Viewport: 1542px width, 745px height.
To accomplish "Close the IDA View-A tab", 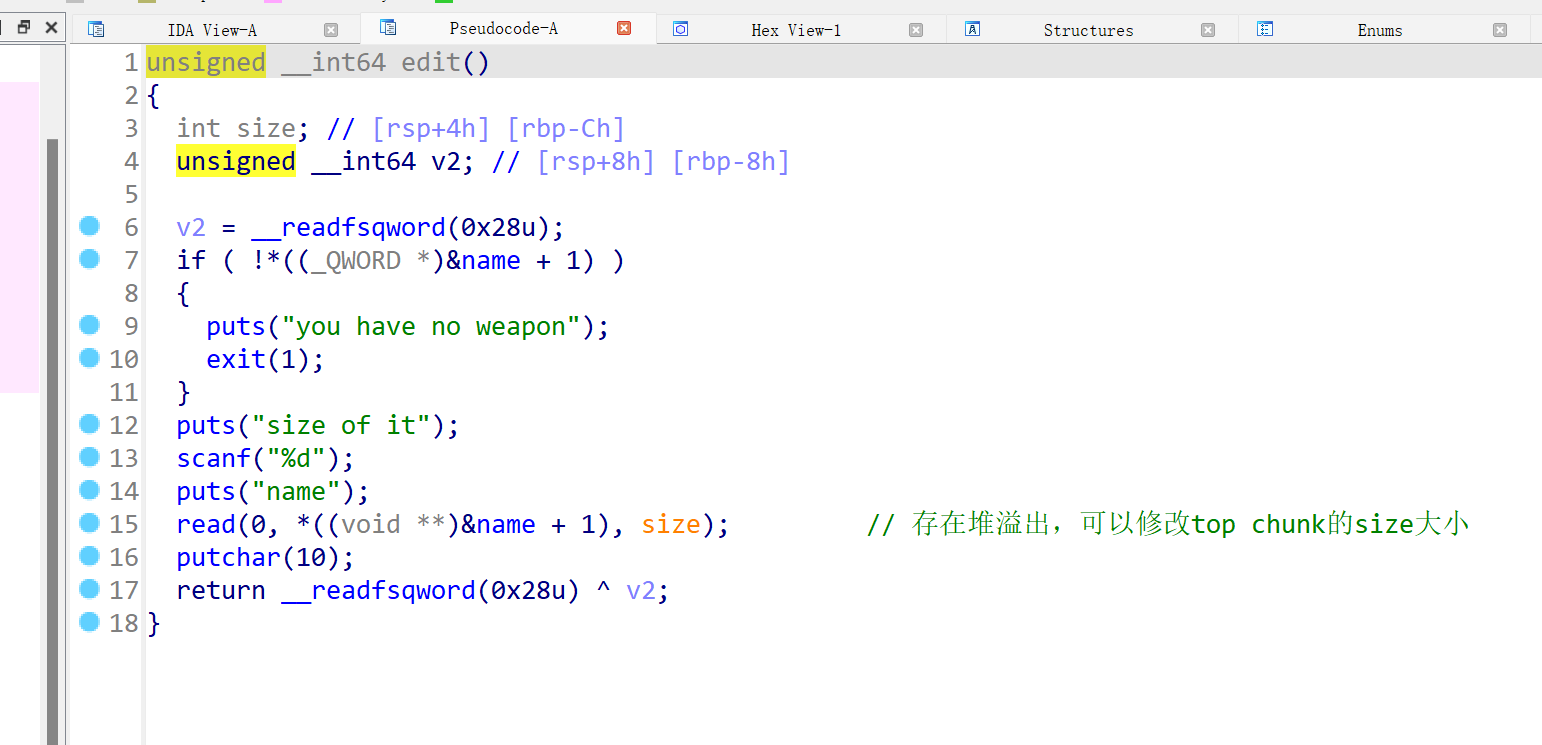I will 331,30.
